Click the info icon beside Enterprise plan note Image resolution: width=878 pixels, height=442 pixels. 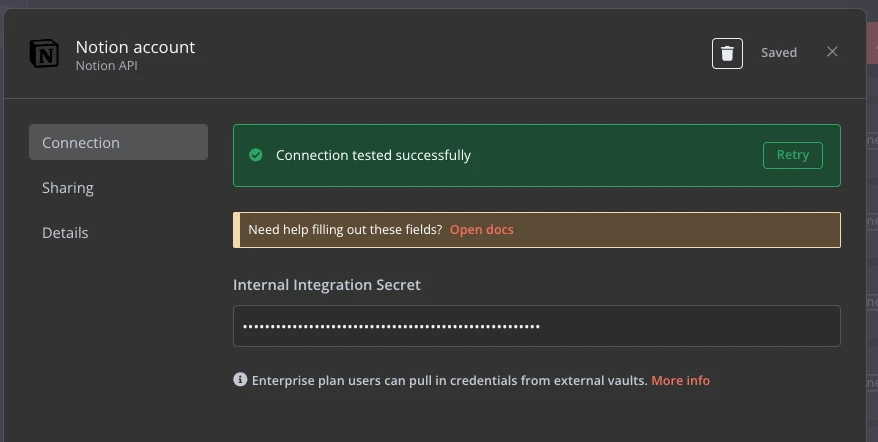[240, 380]
